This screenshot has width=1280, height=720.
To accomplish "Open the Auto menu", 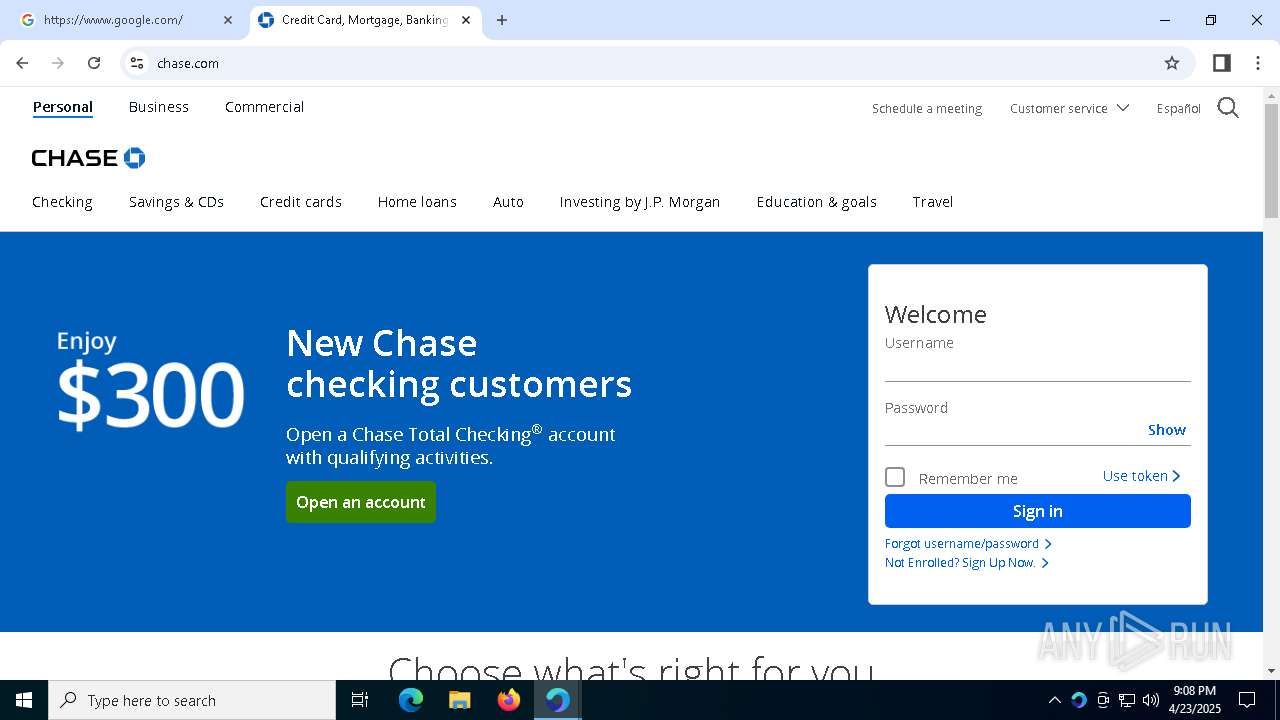I will click(x=508, y=202).
